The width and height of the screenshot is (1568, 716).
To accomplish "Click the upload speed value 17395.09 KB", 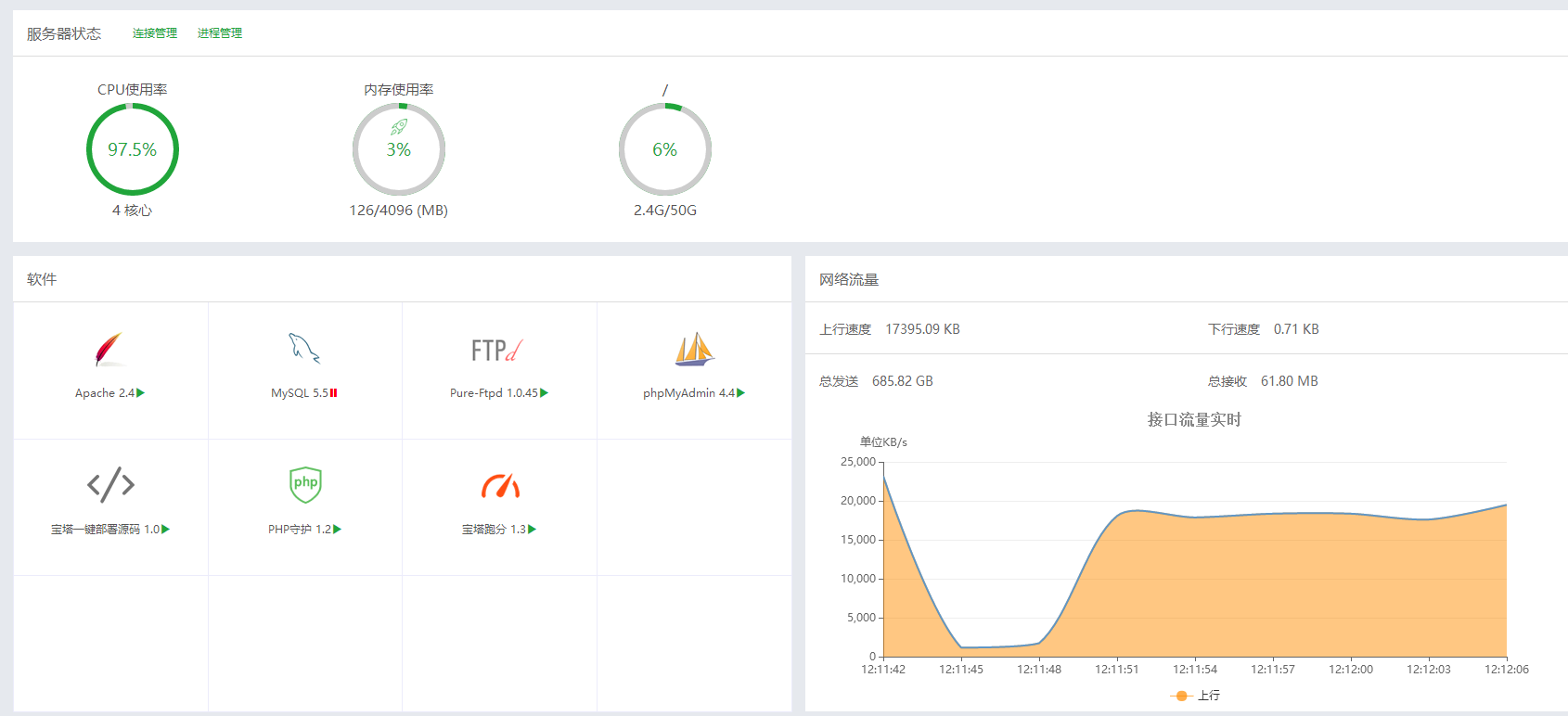I will click(922, 329).
